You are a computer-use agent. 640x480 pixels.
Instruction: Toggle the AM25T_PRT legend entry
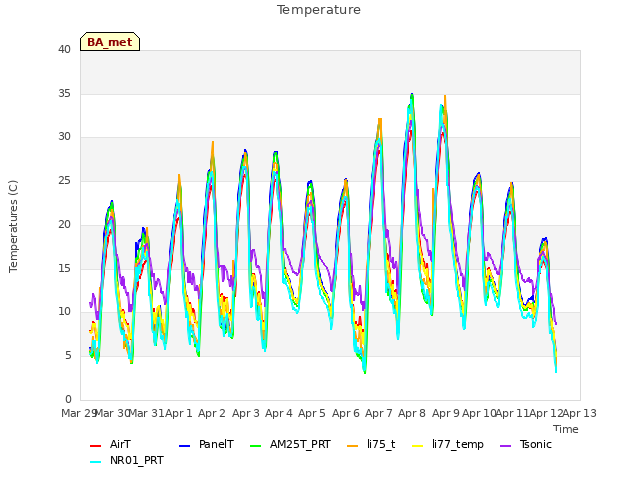pyautogui.click(x=290, y=444)
